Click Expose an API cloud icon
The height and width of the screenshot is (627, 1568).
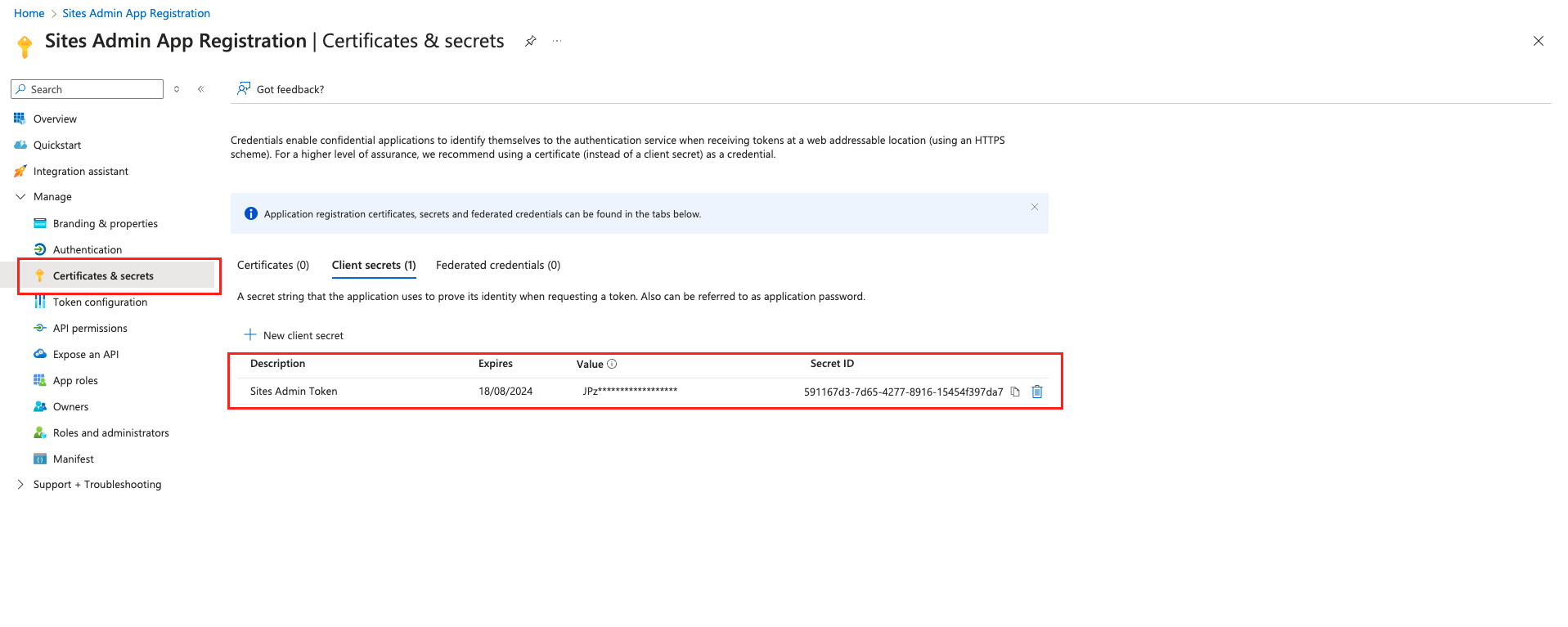click(40, 355)
